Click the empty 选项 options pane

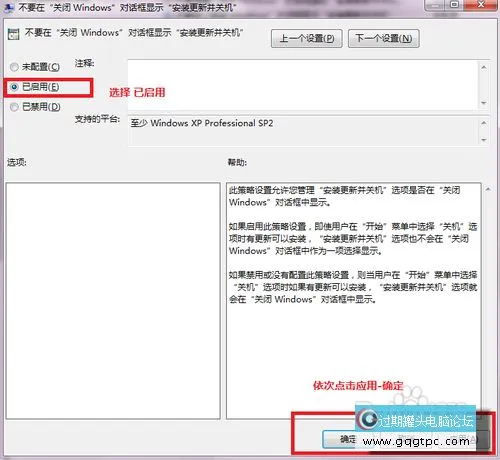pyautogui.click(x=113, y=301)
